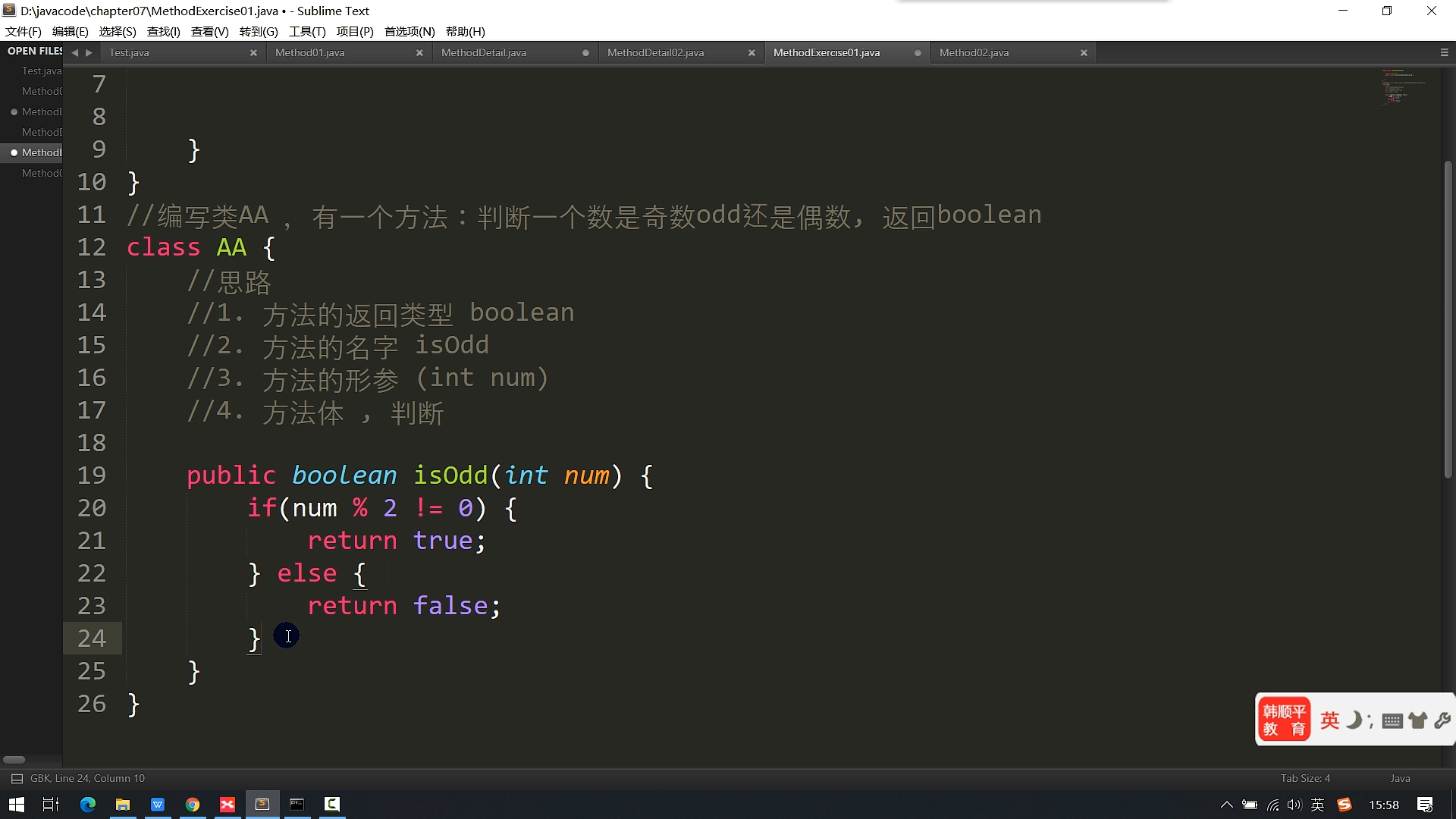Click the side bar toggle icon in status bar
The height and width of the screenshot is (819, 1456).
click(x=17, y=779)
